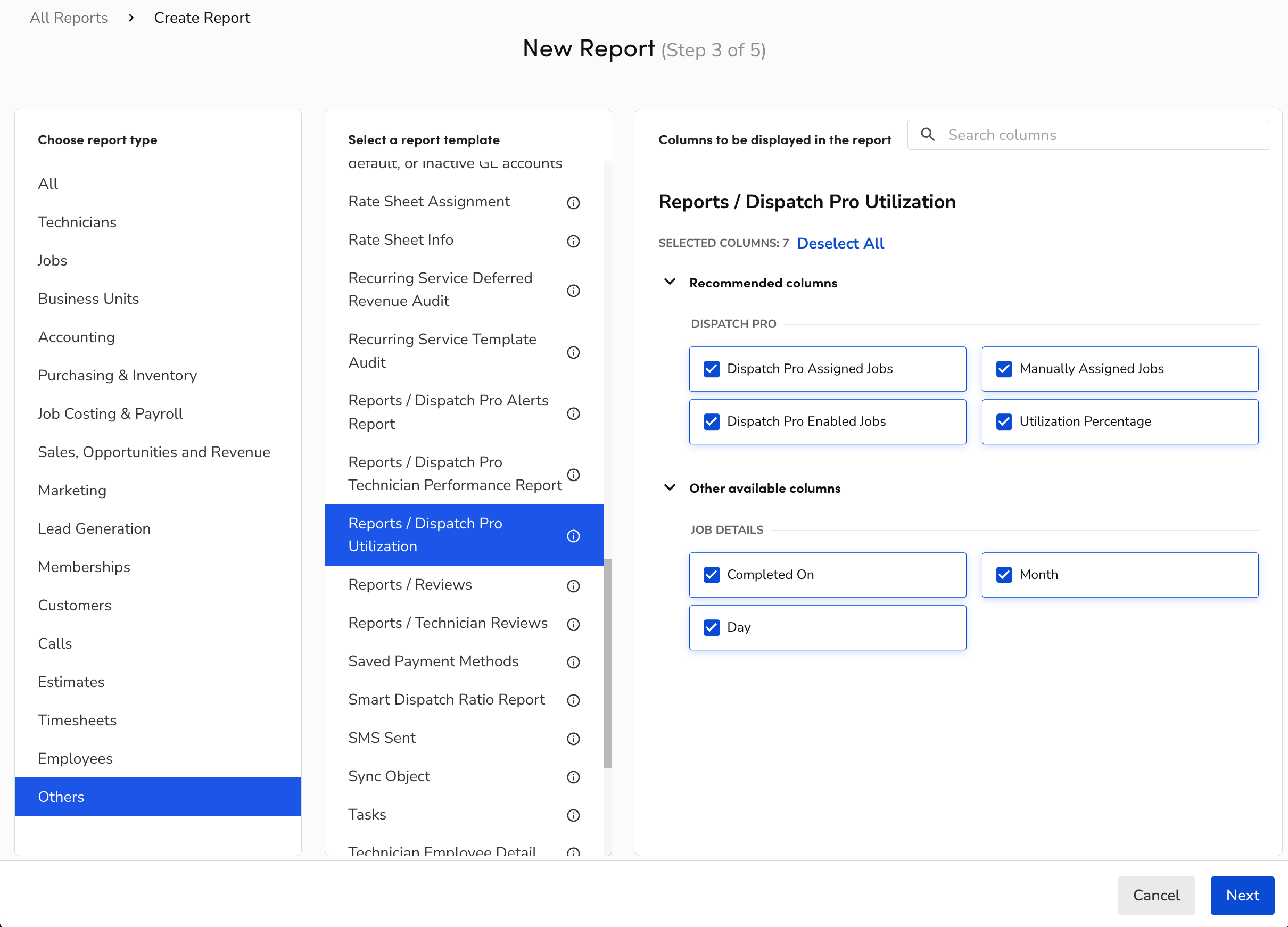Click the search magnifier icon in columns search

927,135
